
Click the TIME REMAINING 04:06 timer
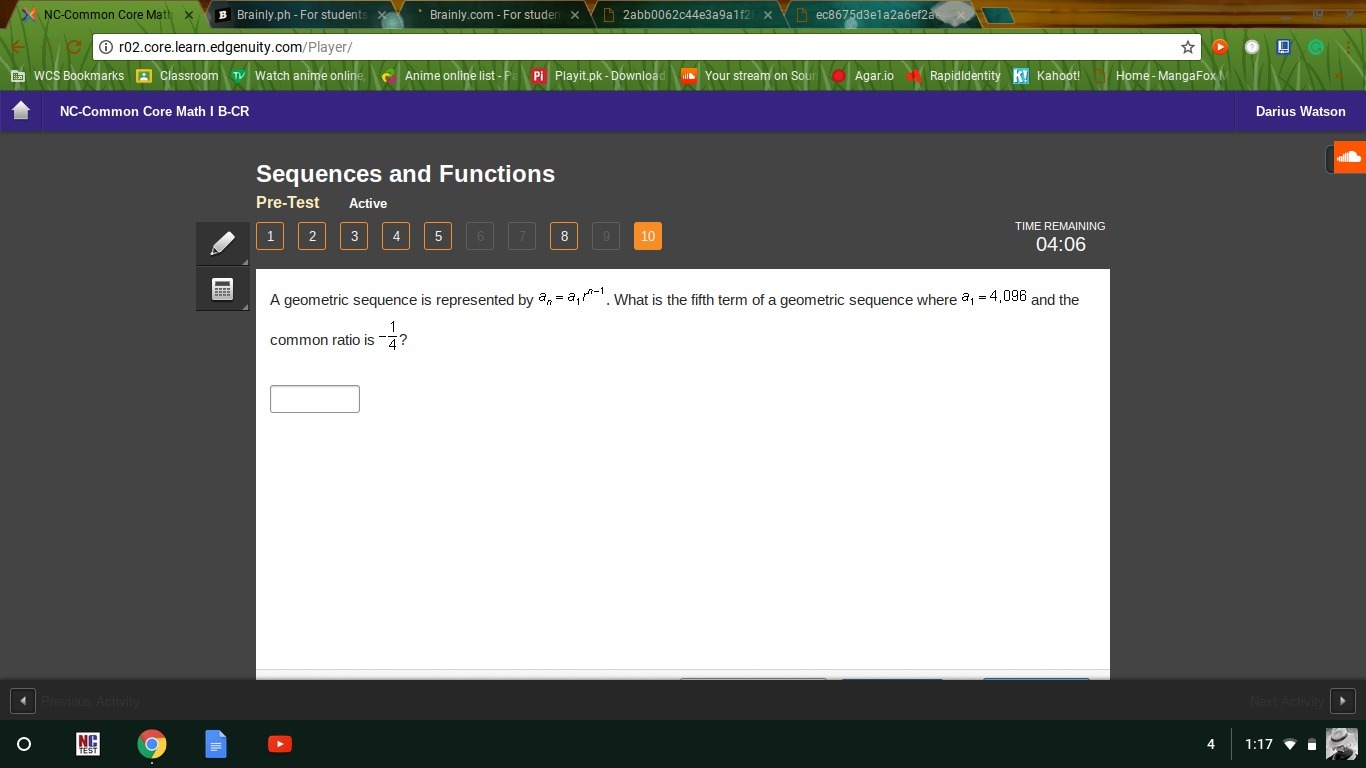pos(1060,237)
